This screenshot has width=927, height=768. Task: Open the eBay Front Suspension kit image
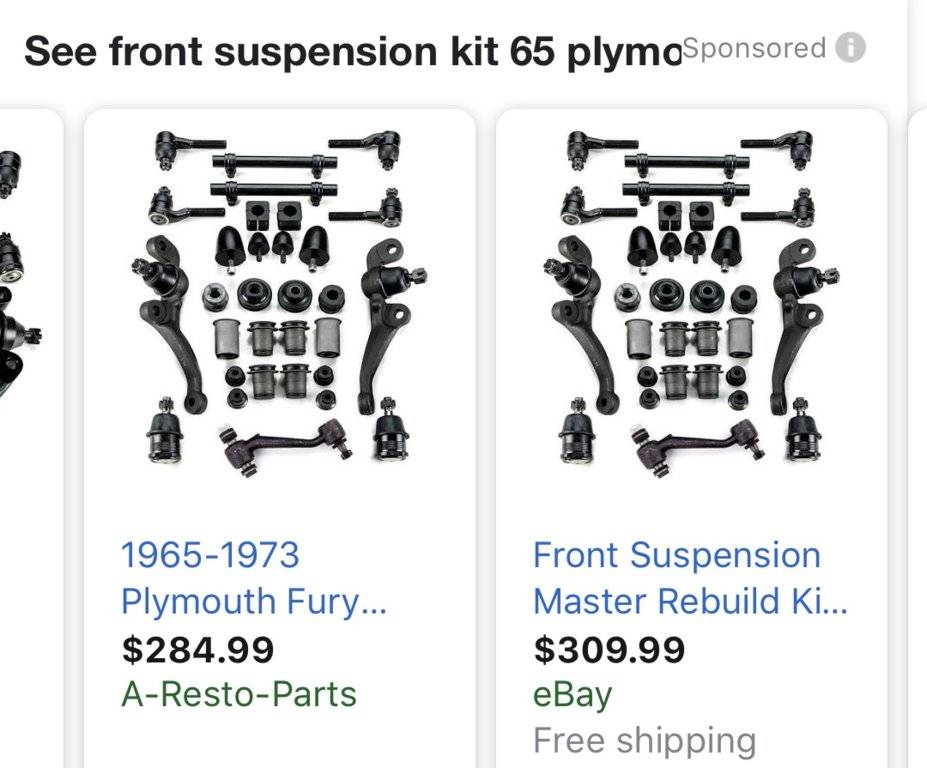(x=690, y=298)
